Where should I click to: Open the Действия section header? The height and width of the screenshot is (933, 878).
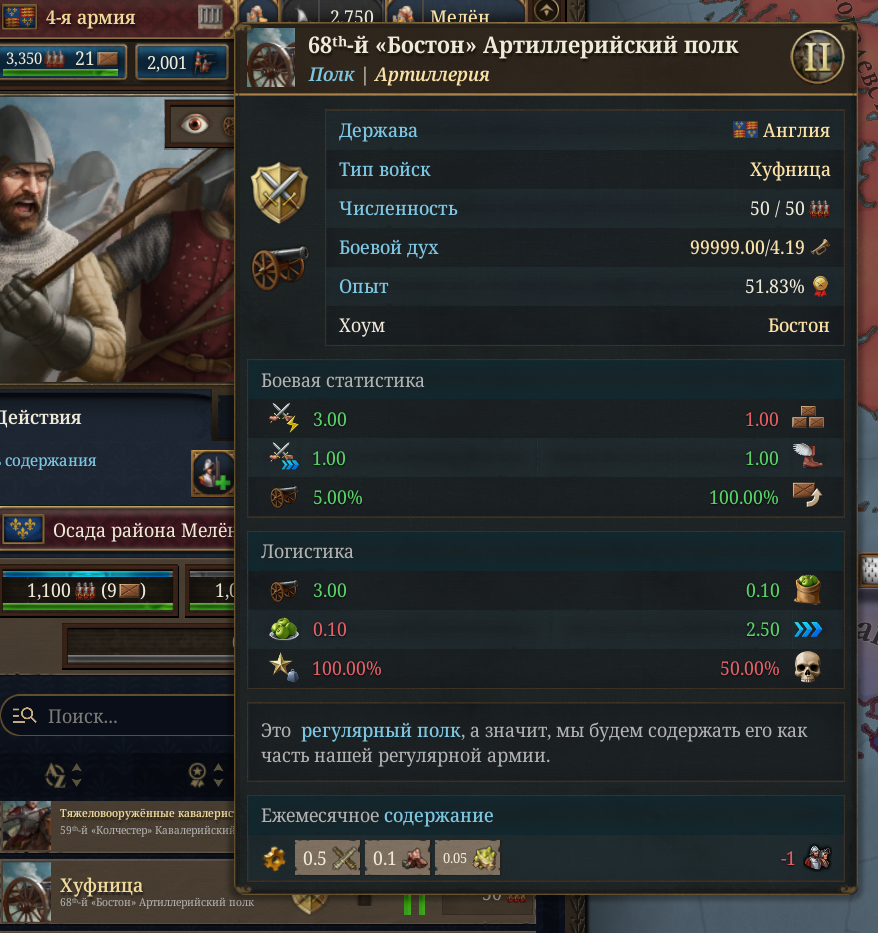tap(40, 417)
